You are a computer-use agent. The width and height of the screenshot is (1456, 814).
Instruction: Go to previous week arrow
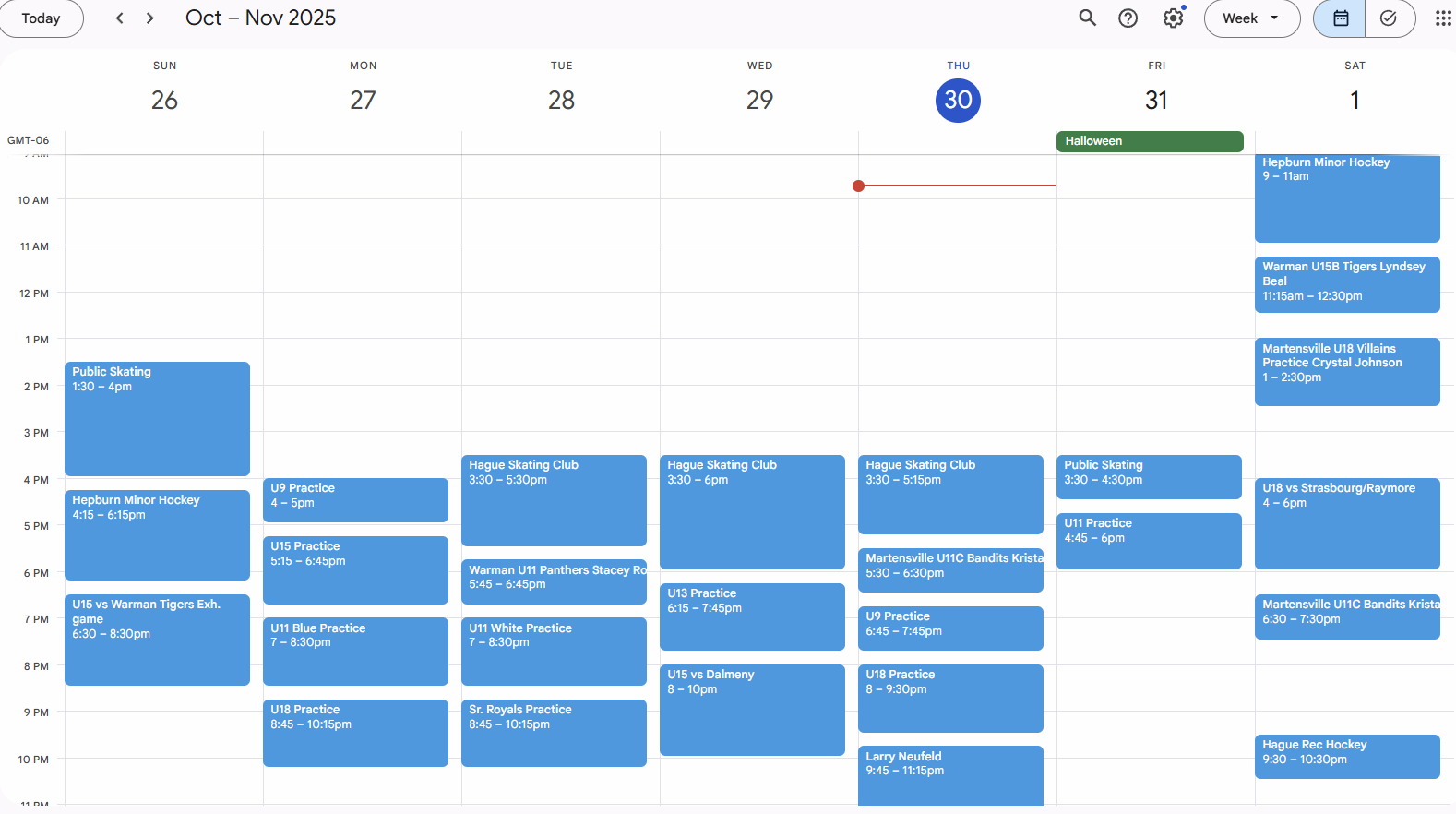pos(119,18)
